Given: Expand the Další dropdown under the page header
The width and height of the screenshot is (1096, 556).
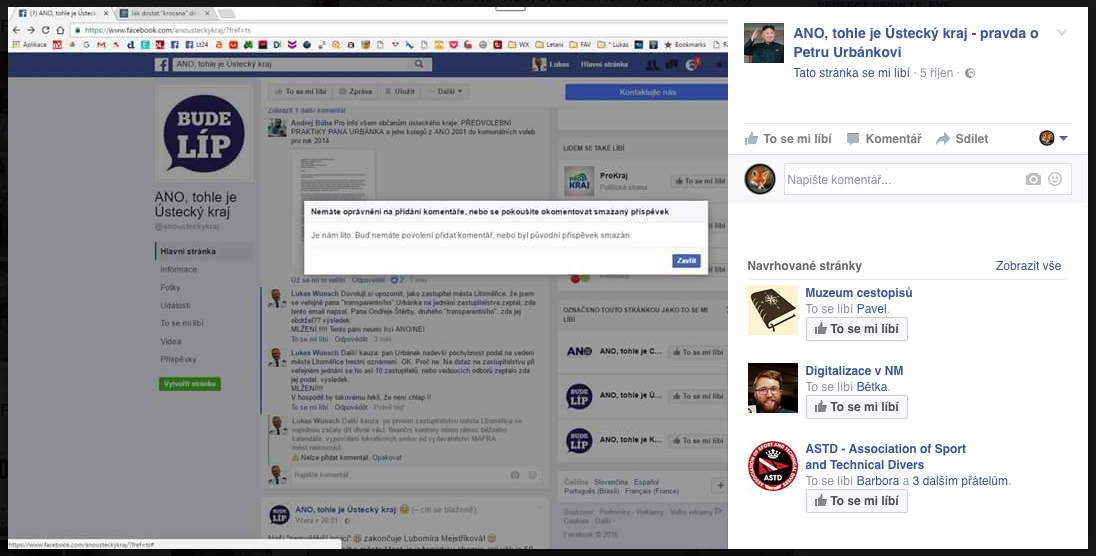Looking at the screenshot, I should (446, 92).
